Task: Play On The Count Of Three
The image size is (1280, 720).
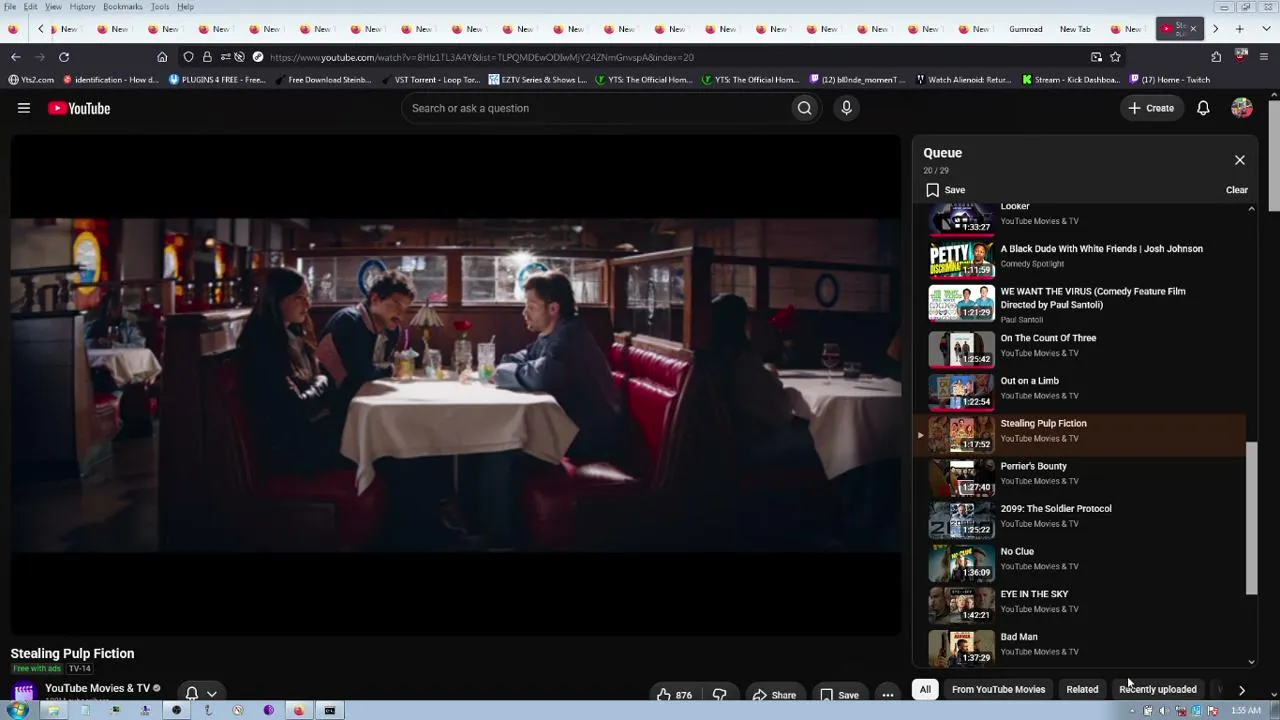Action: pyautogui.click(x=1080, y=348)
